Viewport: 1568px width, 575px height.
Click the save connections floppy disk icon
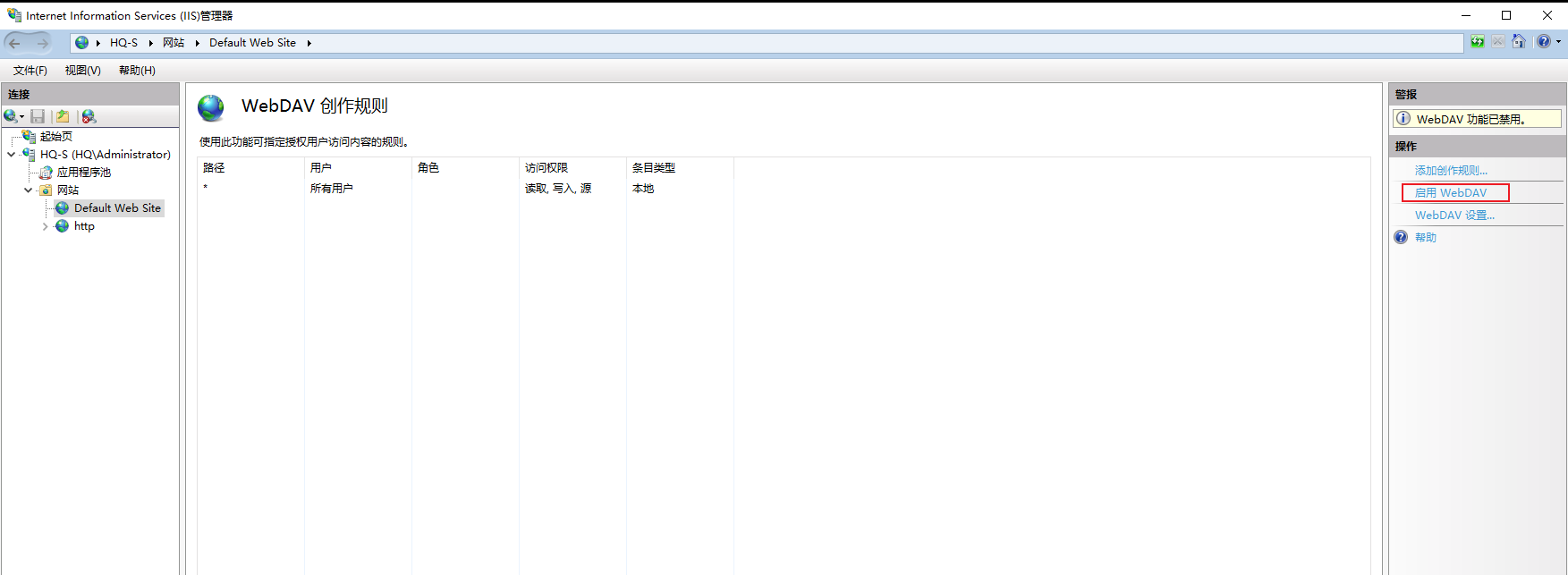tap(38, 116)
